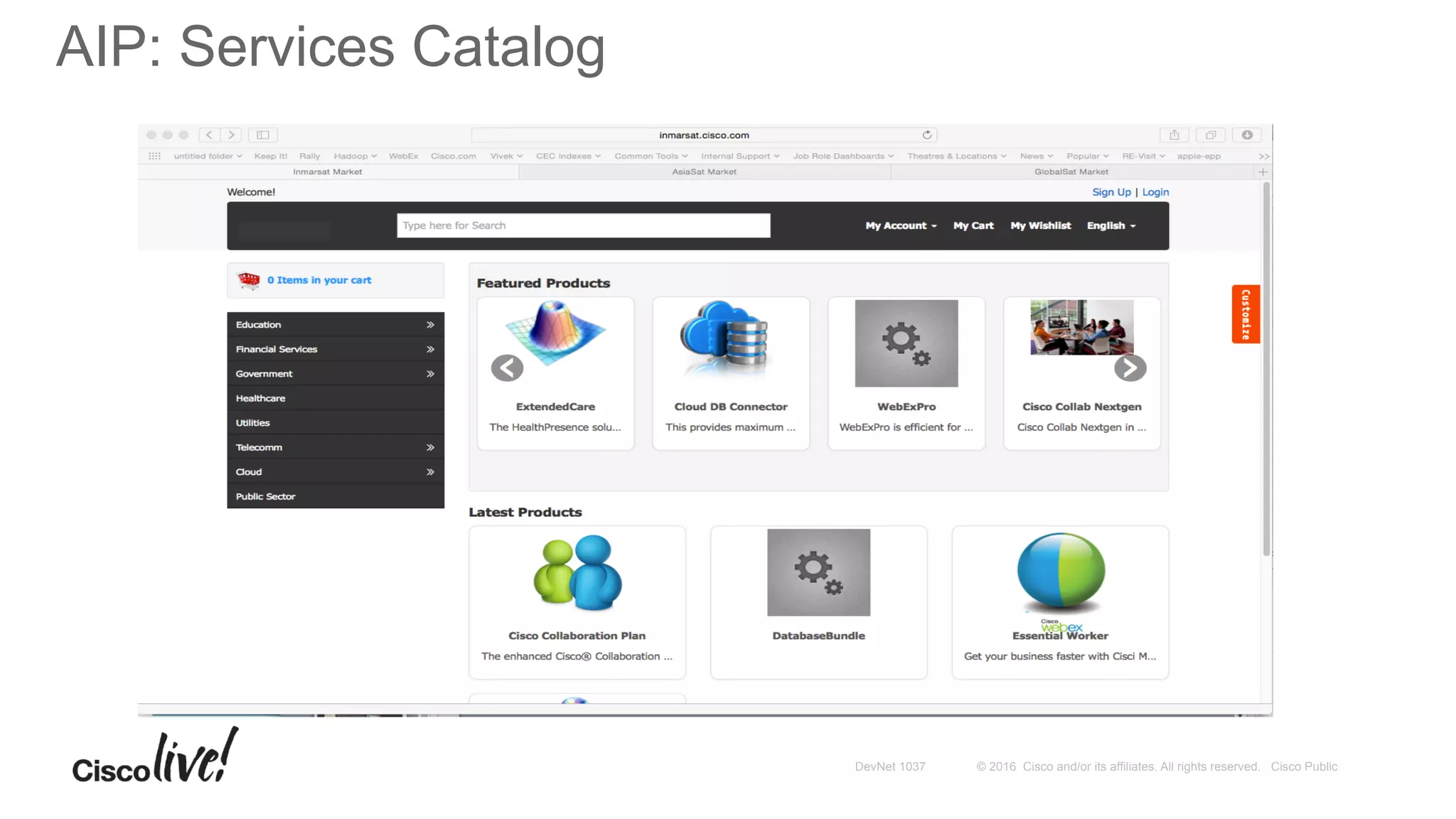Select the Public Sector category
This screenshot has width=1456, height=819.
[x=336, y=496]
